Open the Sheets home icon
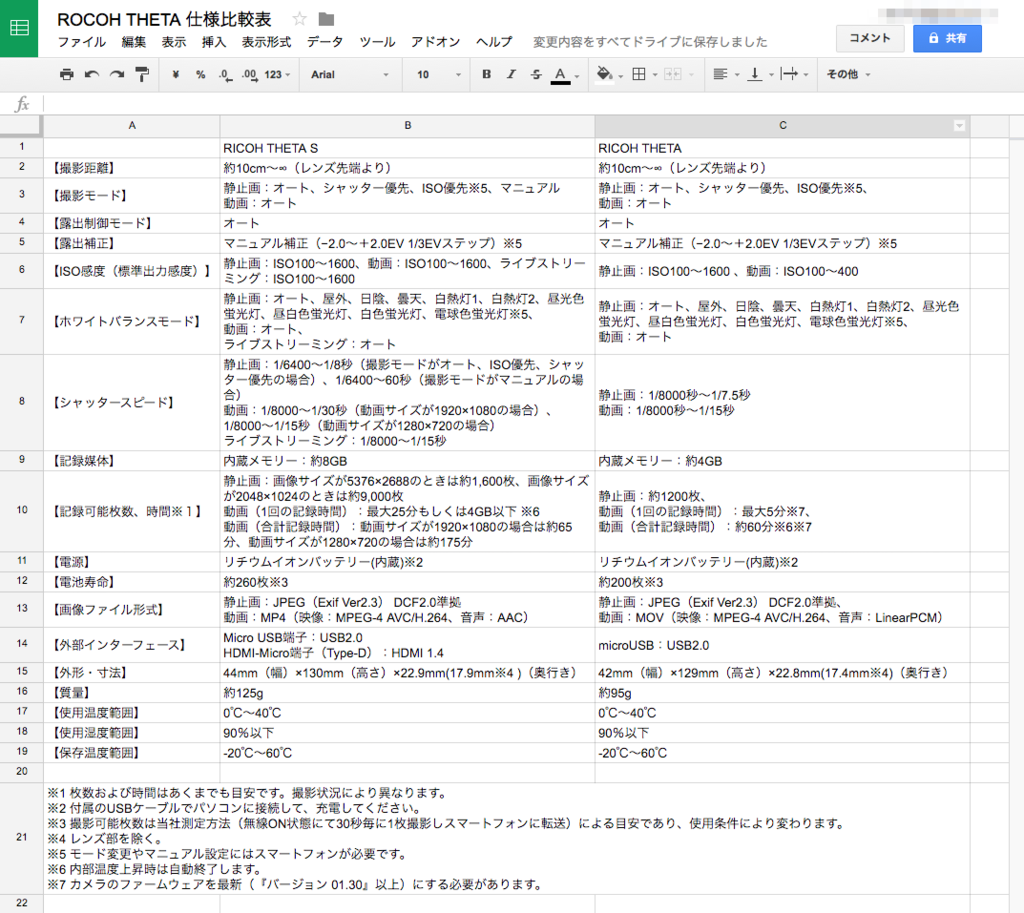Viewport: 1024px width, 913px height. 19,28
